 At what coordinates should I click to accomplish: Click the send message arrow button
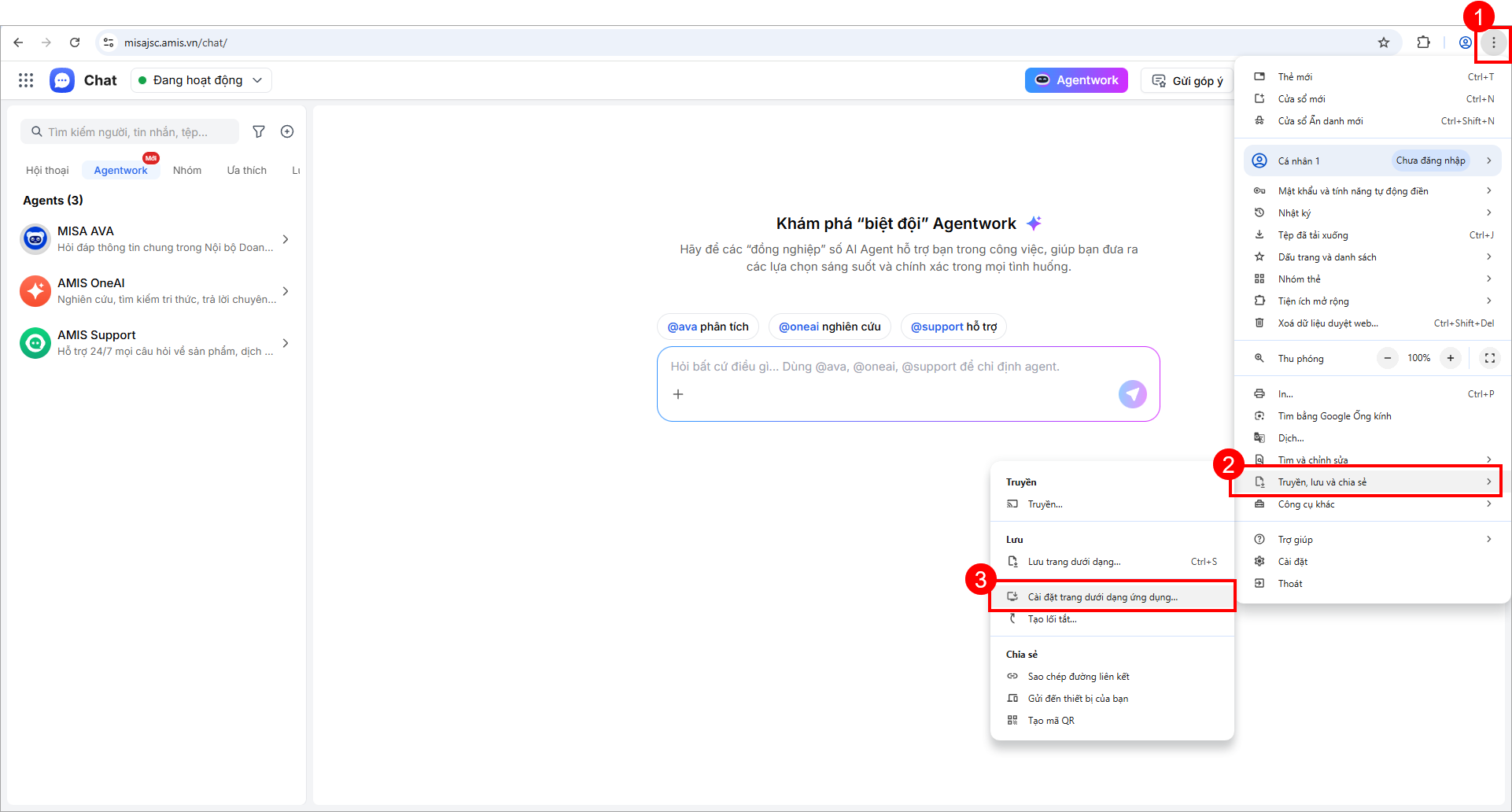[1132, 394]
